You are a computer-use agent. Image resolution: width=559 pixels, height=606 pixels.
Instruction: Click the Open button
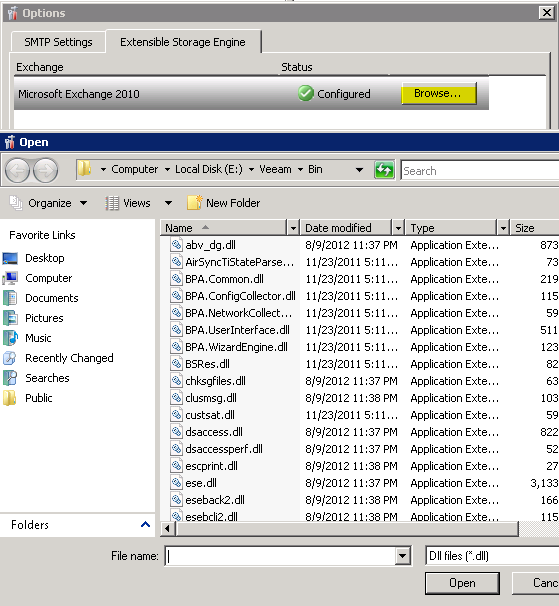tap(462, 583)
